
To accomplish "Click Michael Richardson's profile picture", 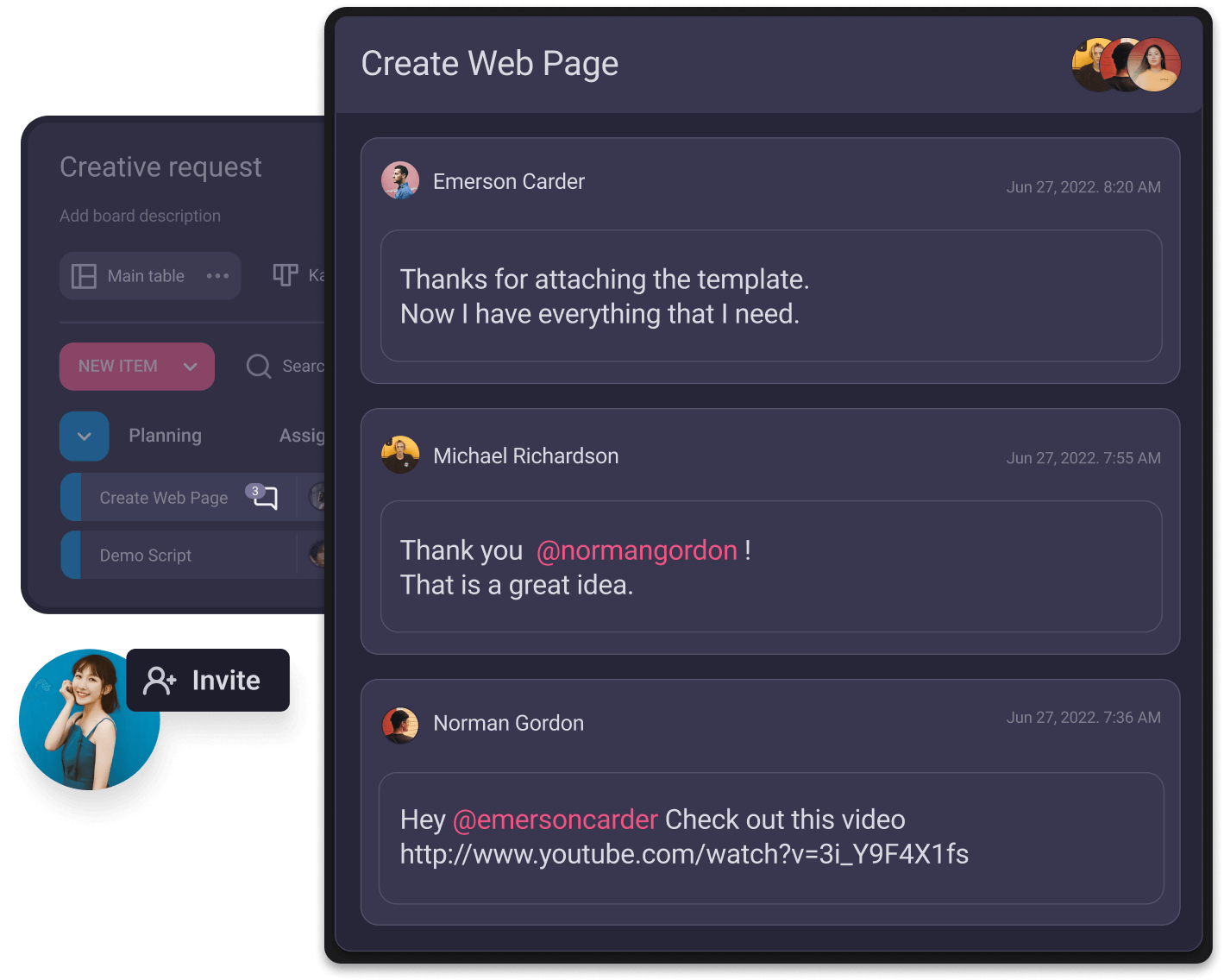I will [x=400, y=455].
